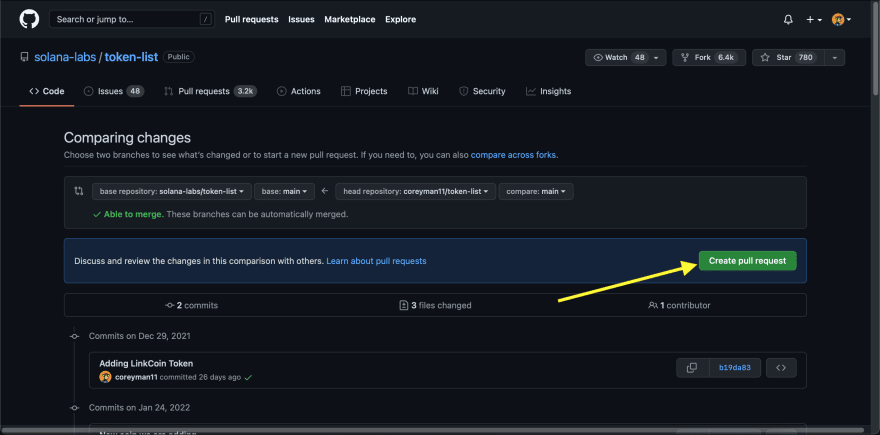Open the user avatar menu

tap(841, 20)
